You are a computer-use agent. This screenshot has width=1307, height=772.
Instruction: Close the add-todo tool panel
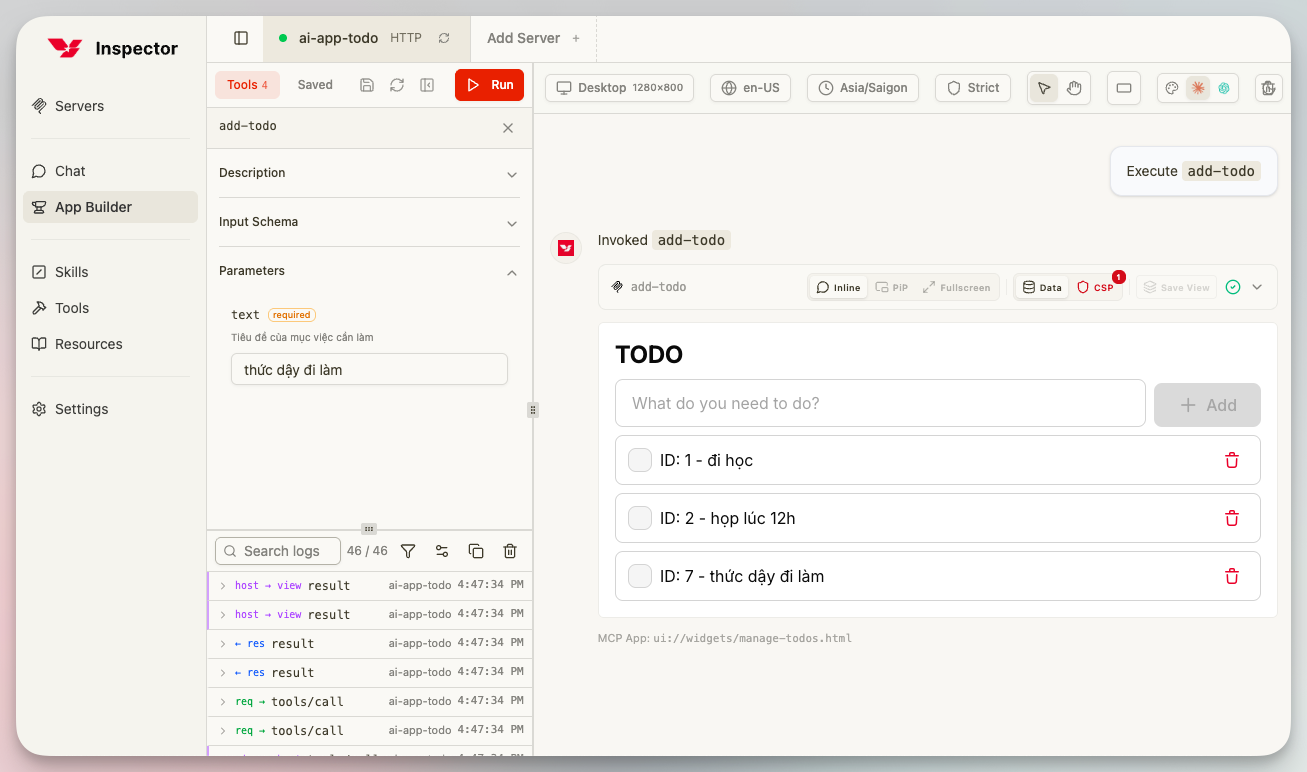tap(508, 128)
